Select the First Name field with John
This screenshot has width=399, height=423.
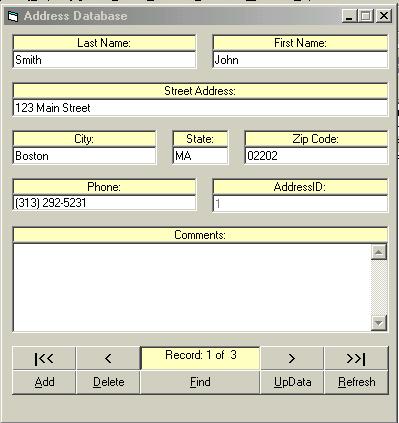coord(300,60)
